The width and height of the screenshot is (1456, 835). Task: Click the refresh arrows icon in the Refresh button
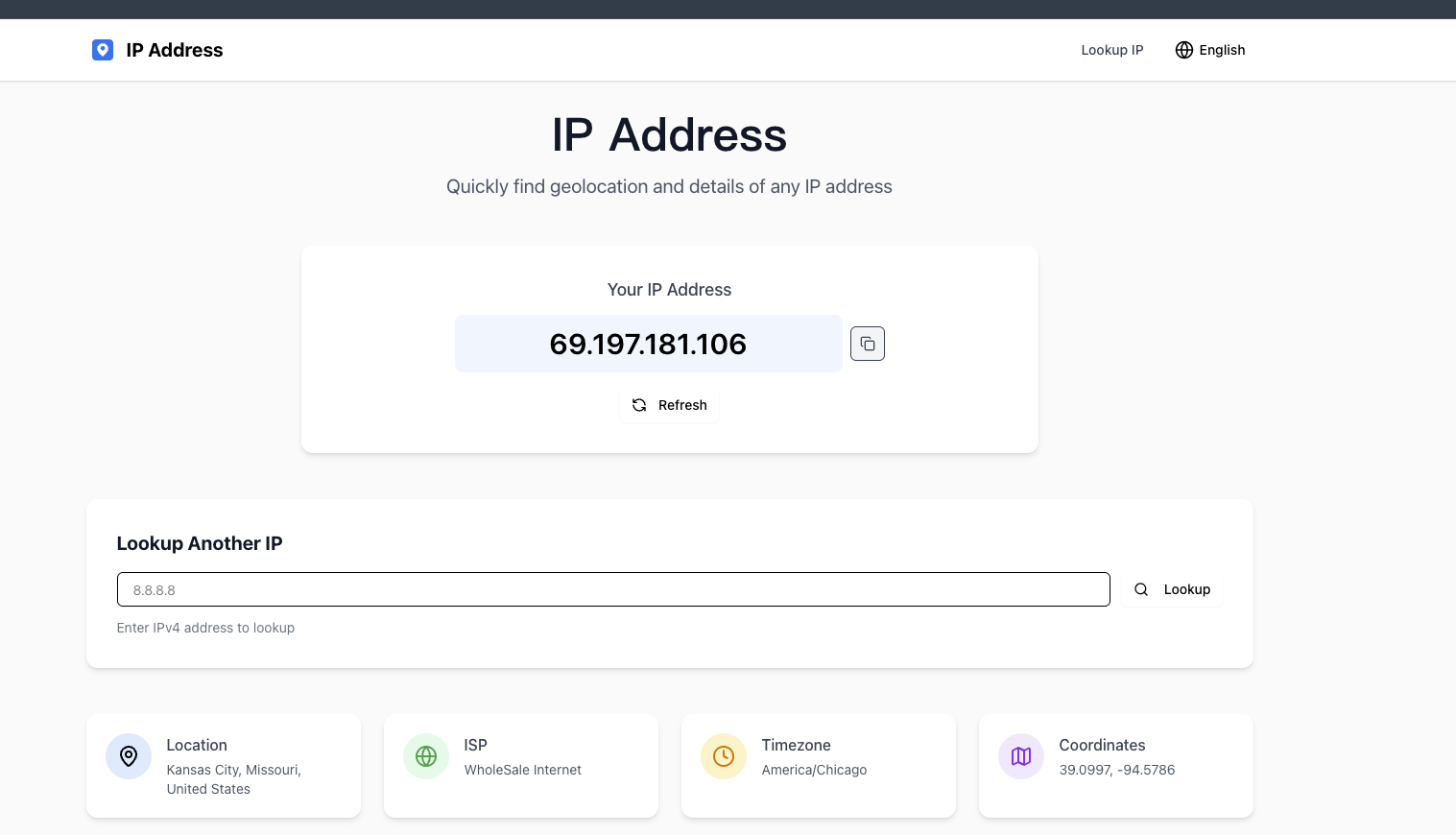point(639,405)
